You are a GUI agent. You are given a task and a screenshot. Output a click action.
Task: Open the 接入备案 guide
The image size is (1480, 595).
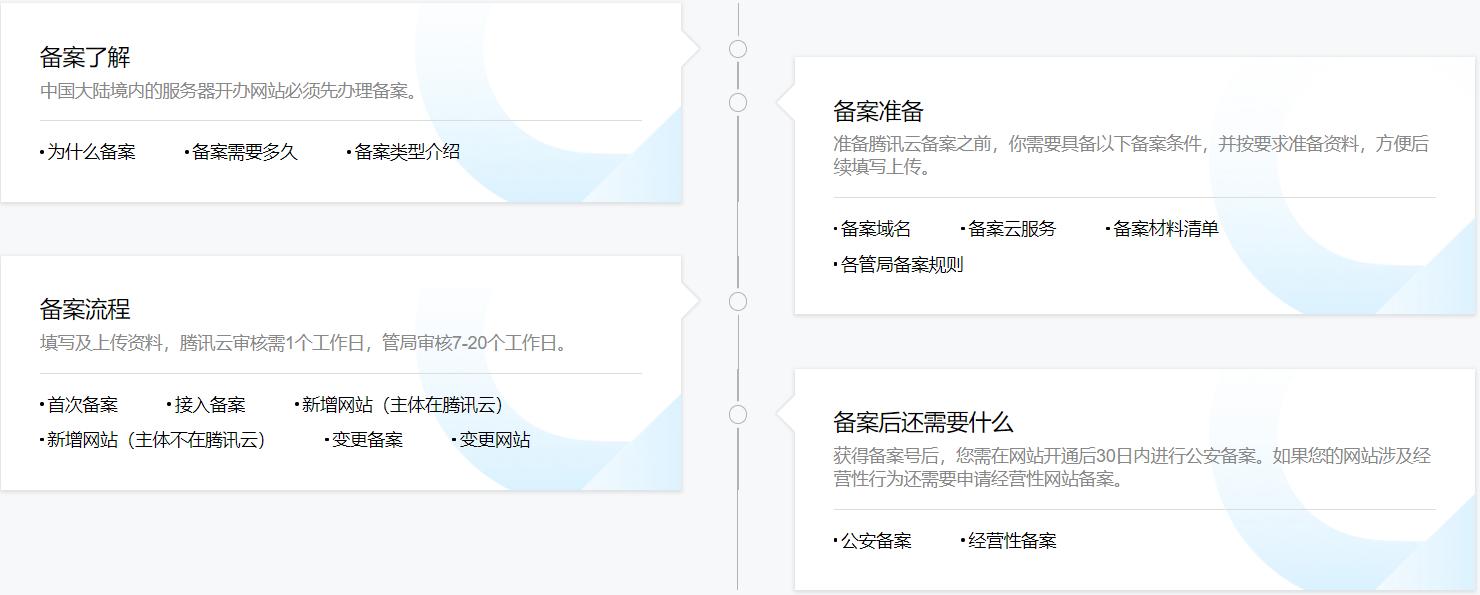[210, 404]
